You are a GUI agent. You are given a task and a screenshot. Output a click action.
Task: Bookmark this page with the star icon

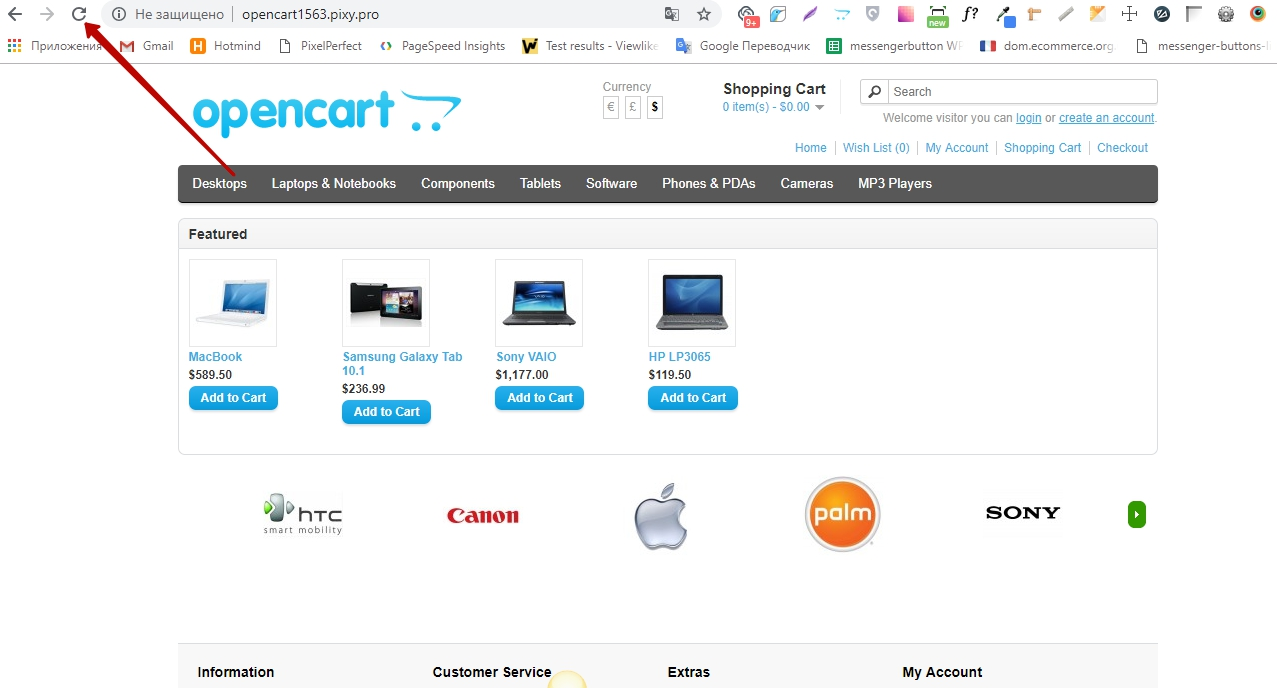pyautogui.click(x=704, y=15)
